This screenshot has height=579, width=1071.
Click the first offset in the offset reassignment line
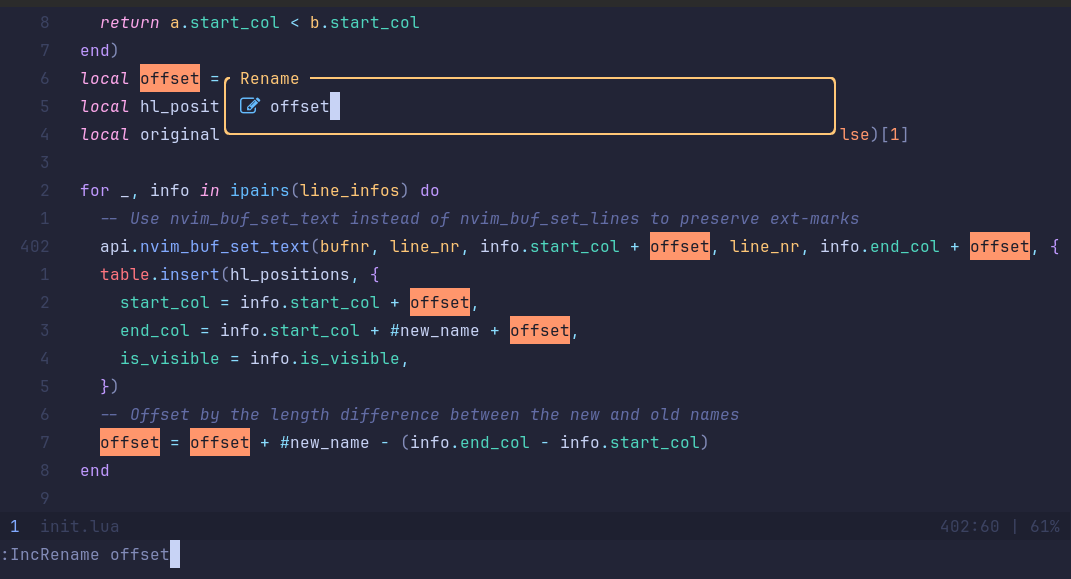tap(129, 442)
